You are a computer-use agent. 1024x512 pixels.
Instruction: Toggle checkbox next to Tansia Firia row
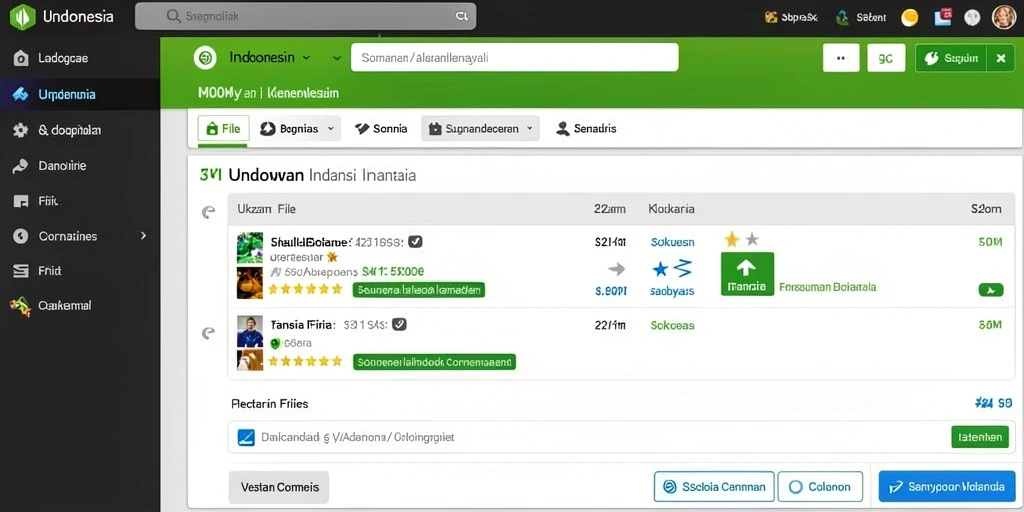[x=400, y=324]
